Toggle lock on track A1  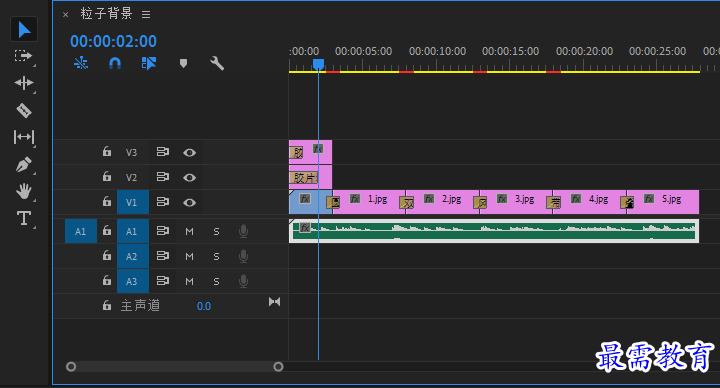point(107,230)
